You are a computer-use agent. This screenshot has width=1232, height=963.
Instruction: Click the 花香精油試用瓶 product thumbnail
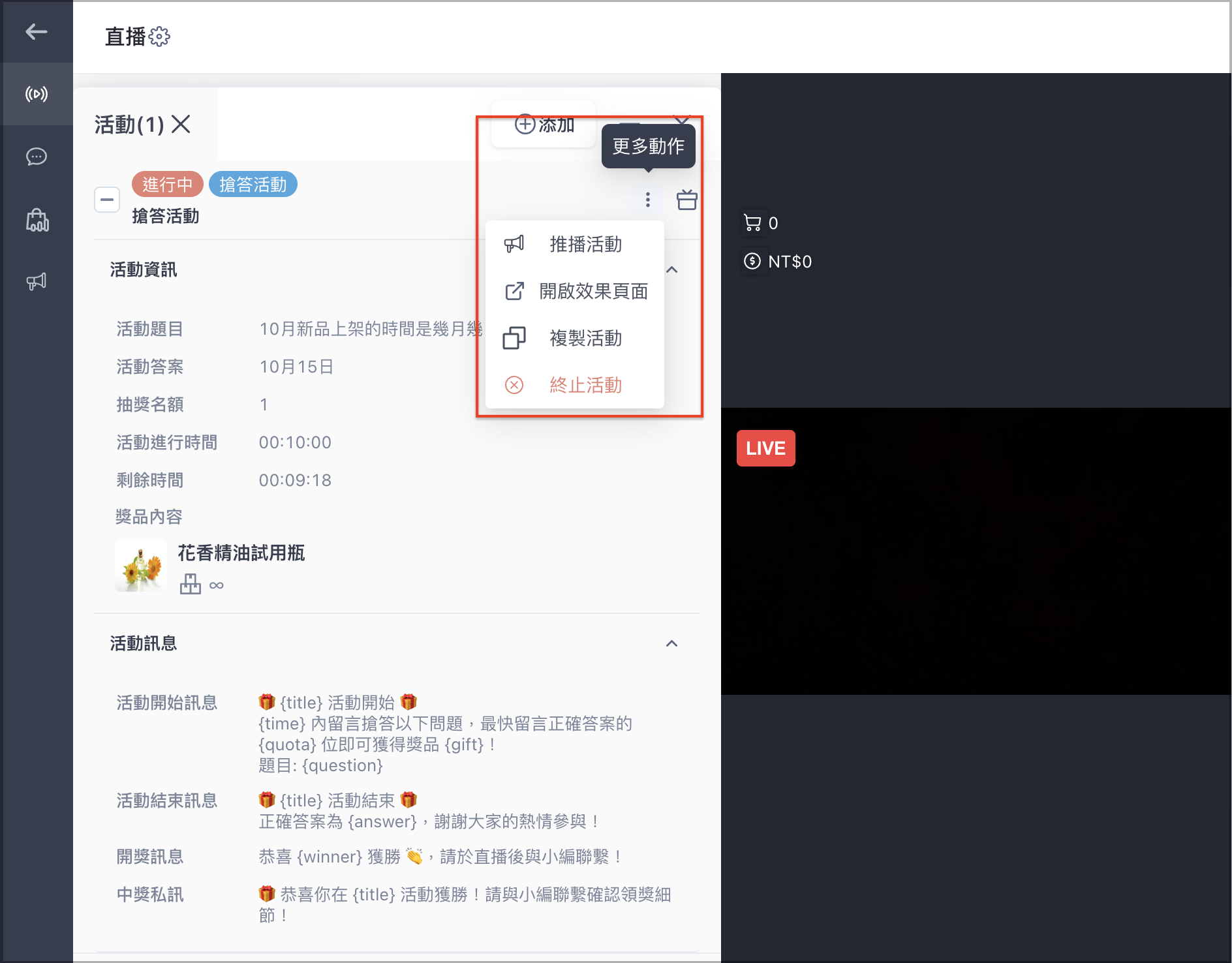click(141, 565)
